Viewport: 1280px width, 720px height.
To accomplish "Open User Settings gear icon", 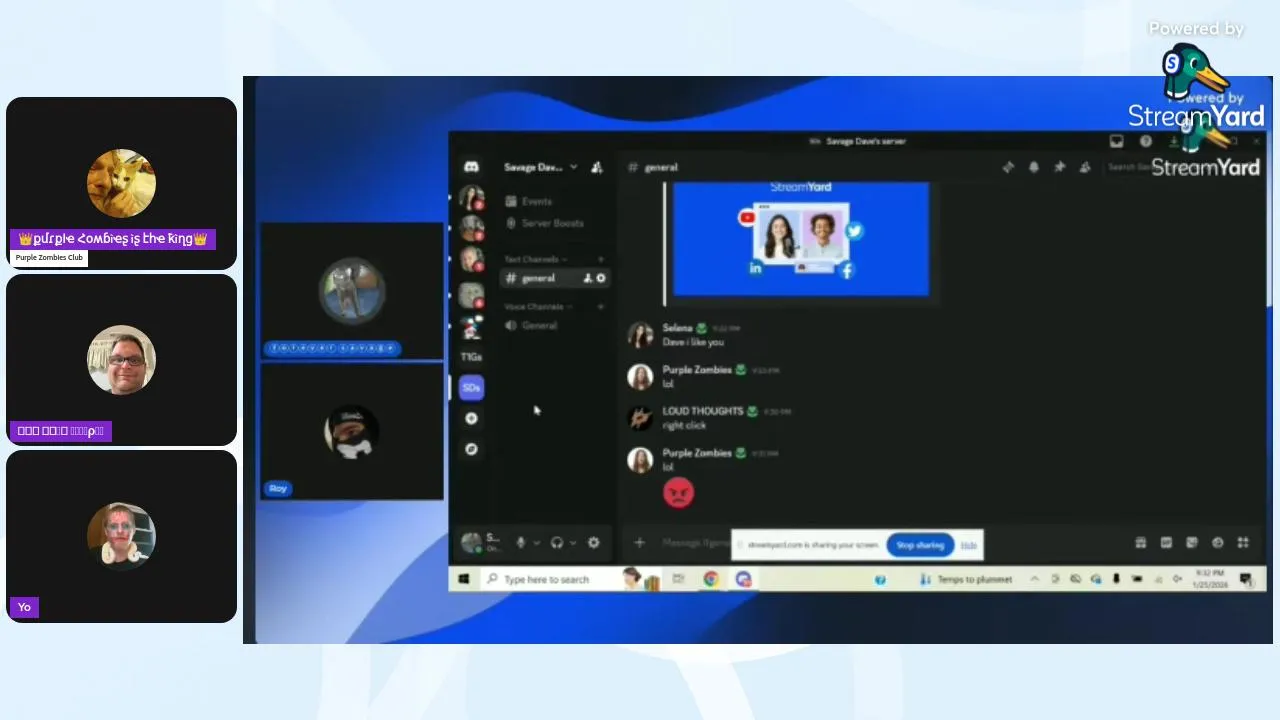I will pos(594,543).
